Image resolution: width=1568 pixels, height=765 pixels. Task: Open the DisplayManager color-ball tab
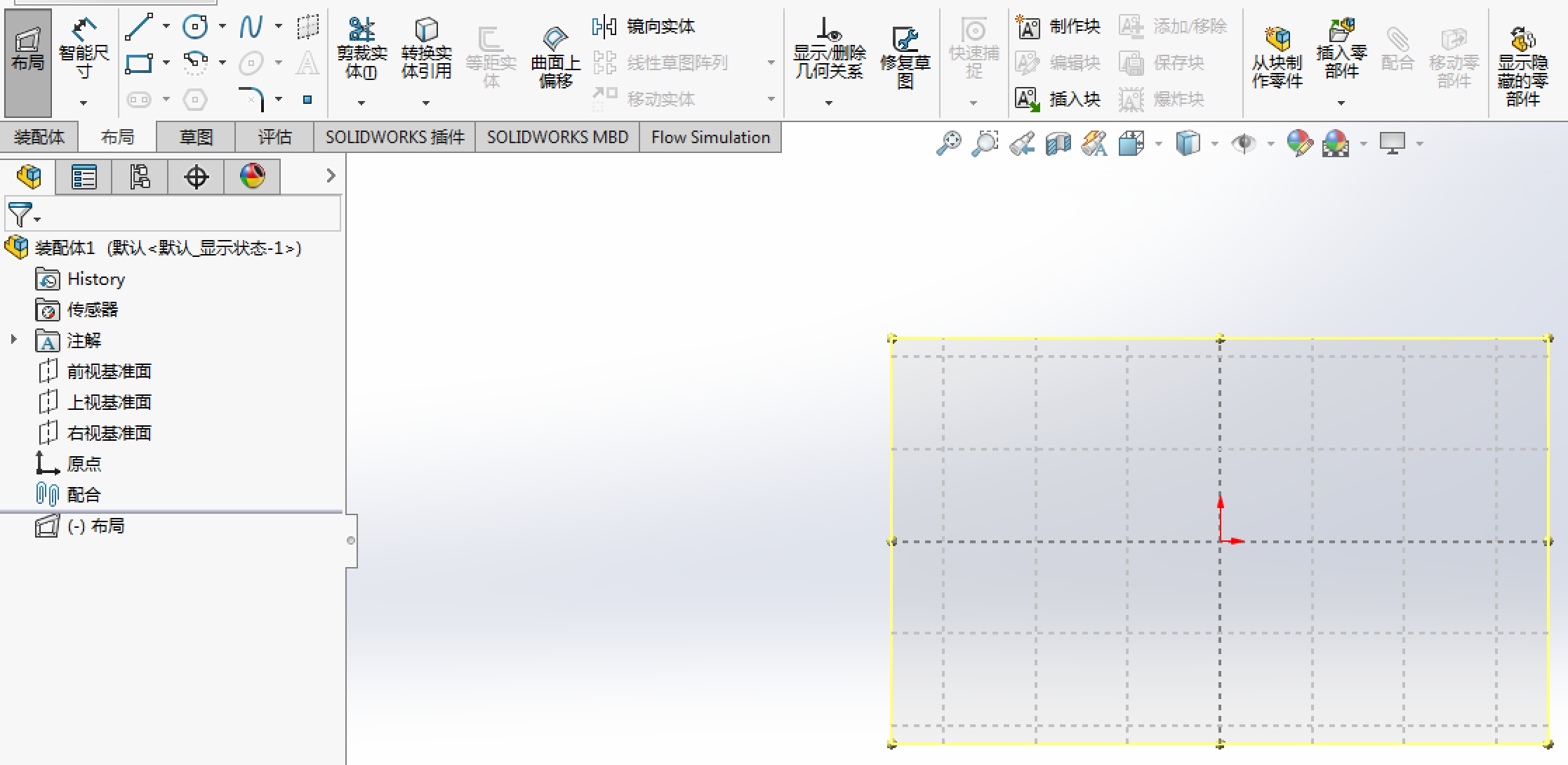252,176
